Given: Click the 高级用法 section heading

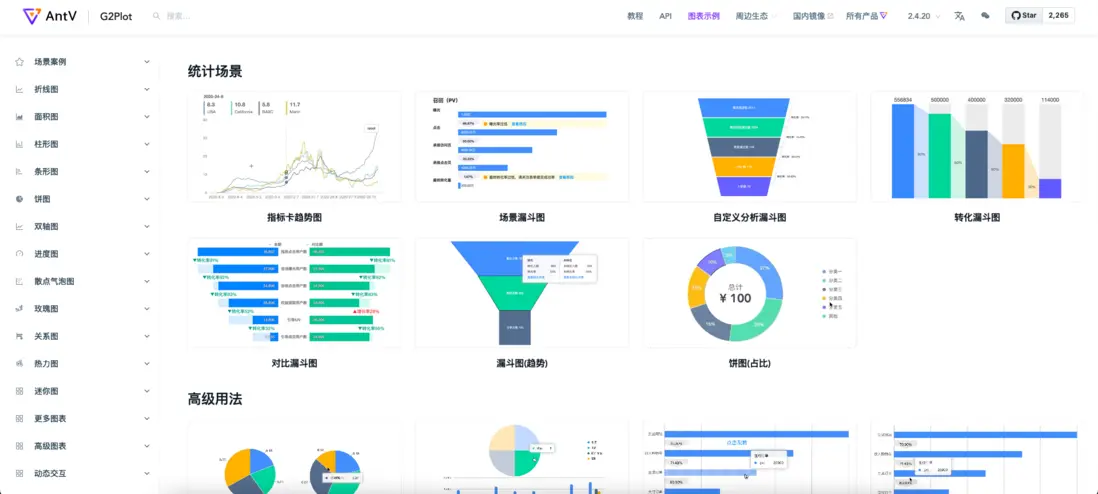Looking at the screenshot, I should [215, 399].
